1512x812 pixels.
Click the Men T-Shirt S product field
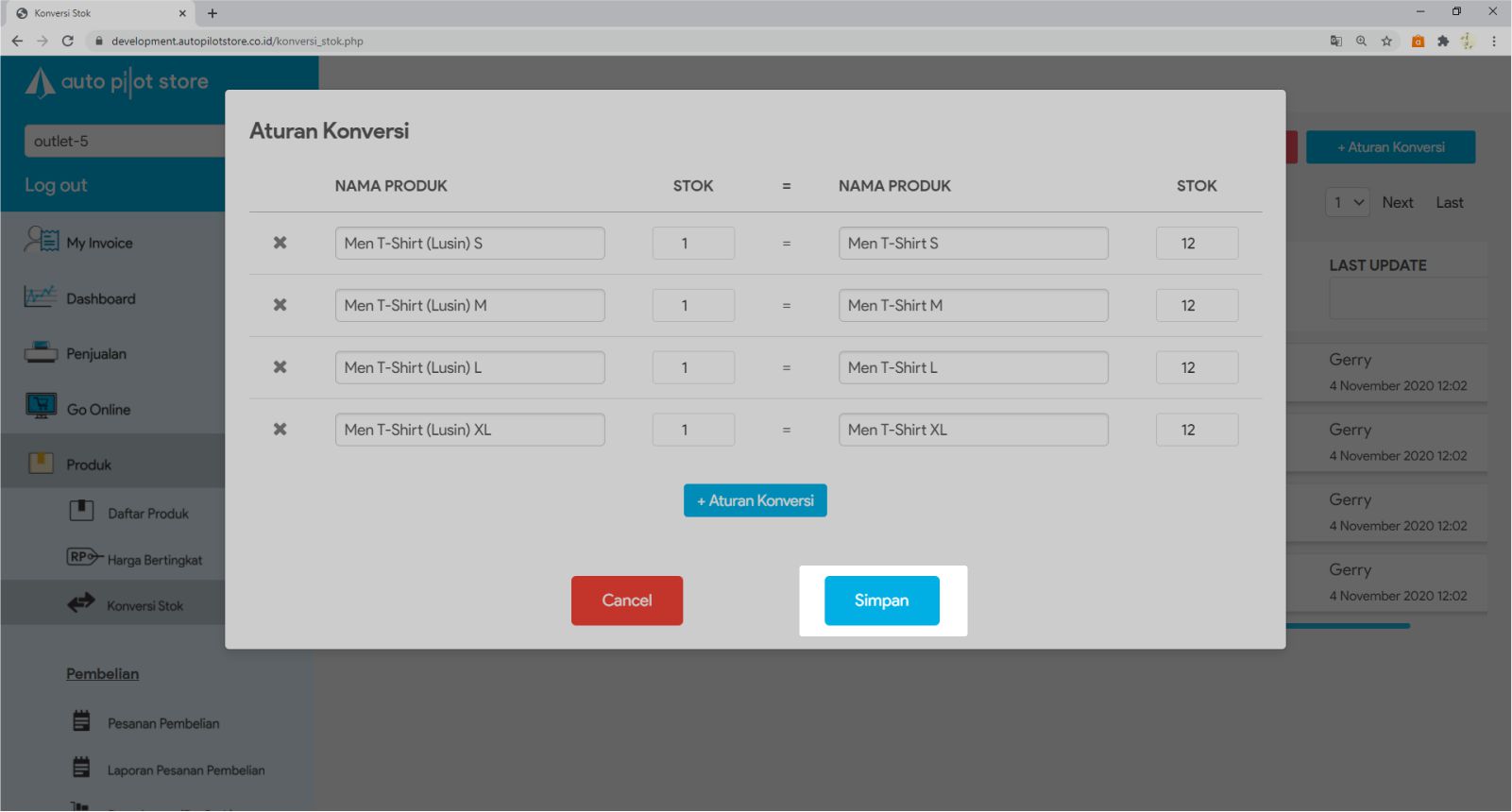click(x=973, y=243)
